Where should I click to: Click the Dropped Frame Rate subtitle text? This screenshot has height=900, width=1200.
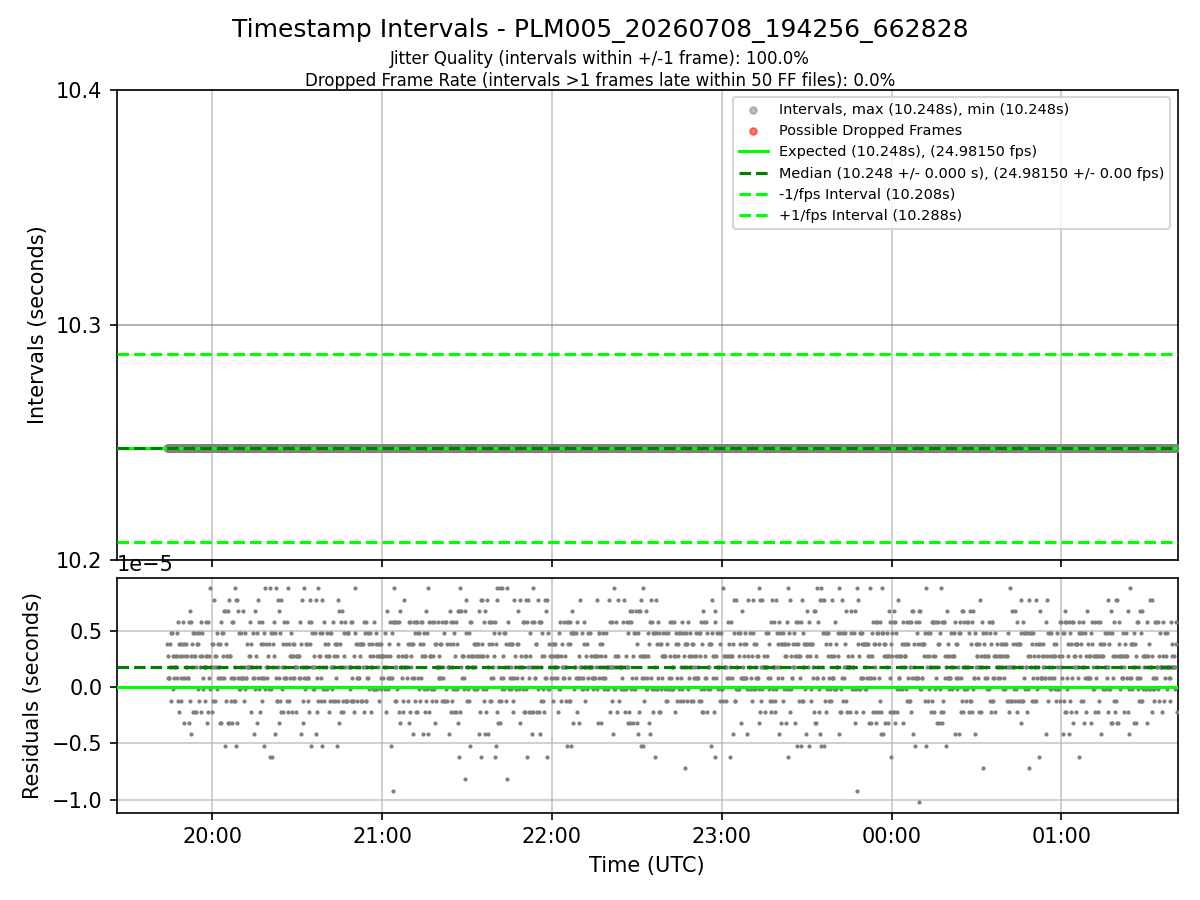pos(600,80)
